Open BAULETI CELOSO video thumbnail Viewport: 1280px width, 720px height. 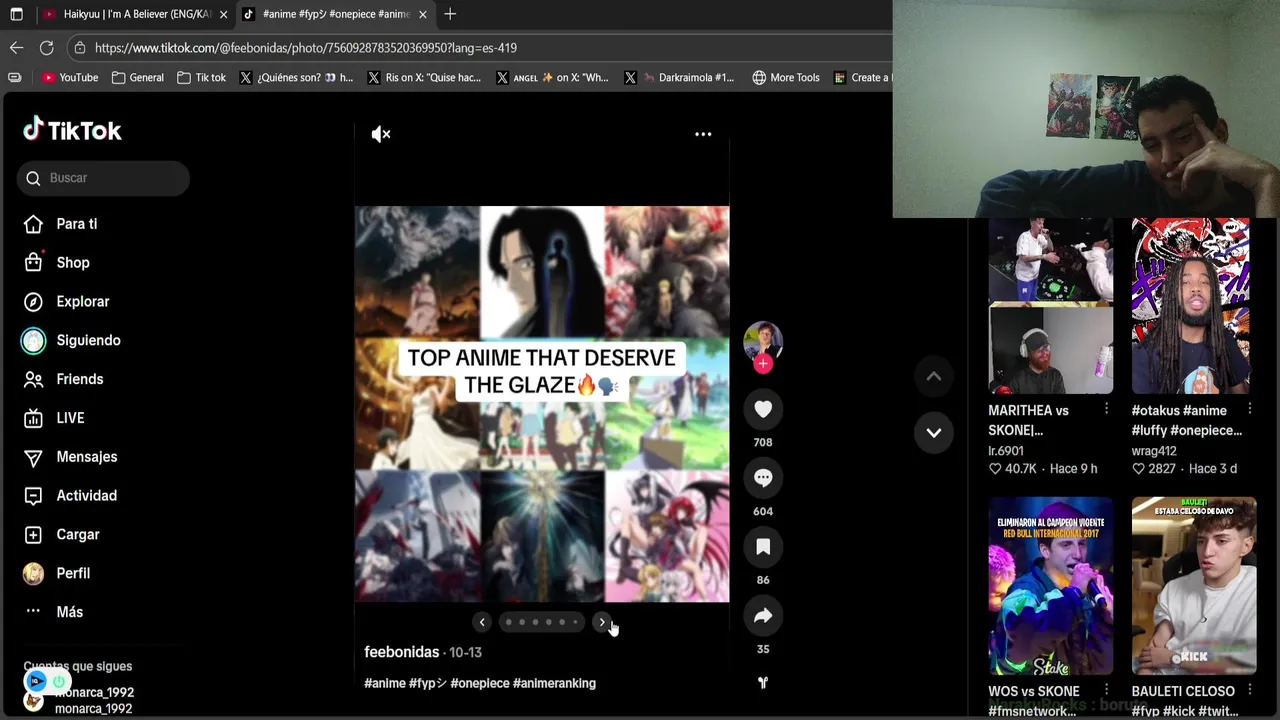tap(1193, 586)
